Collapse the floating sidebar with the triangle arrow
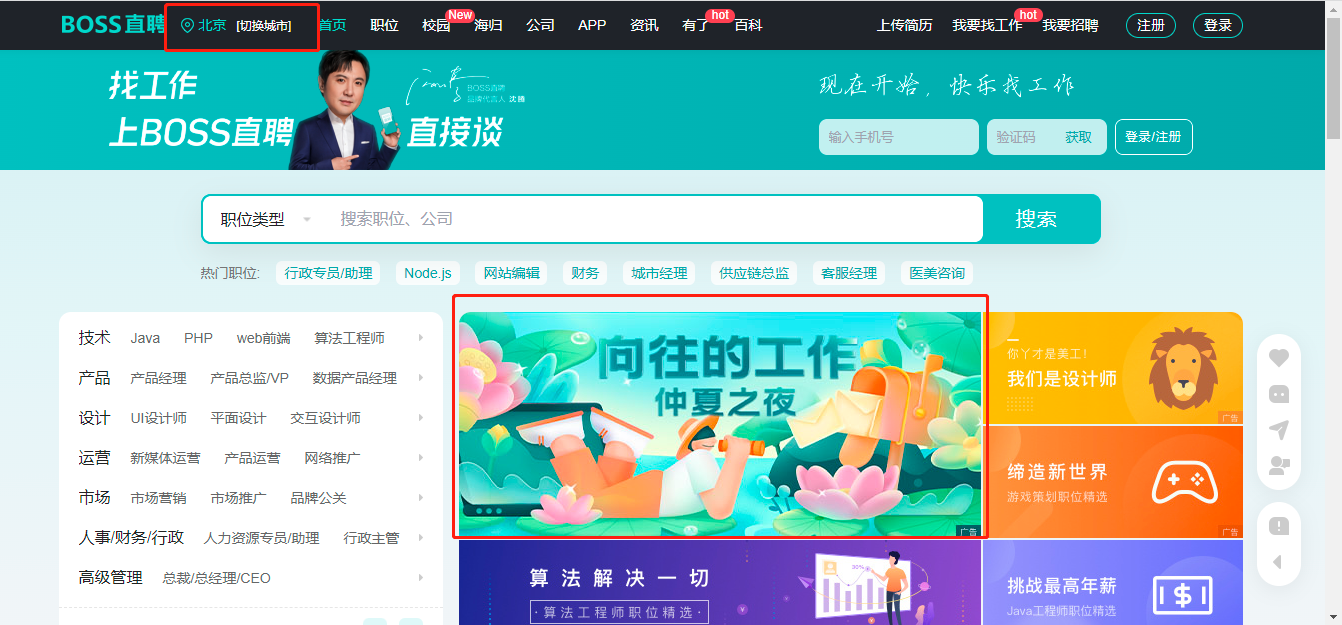 click(x=1277, y=562)
